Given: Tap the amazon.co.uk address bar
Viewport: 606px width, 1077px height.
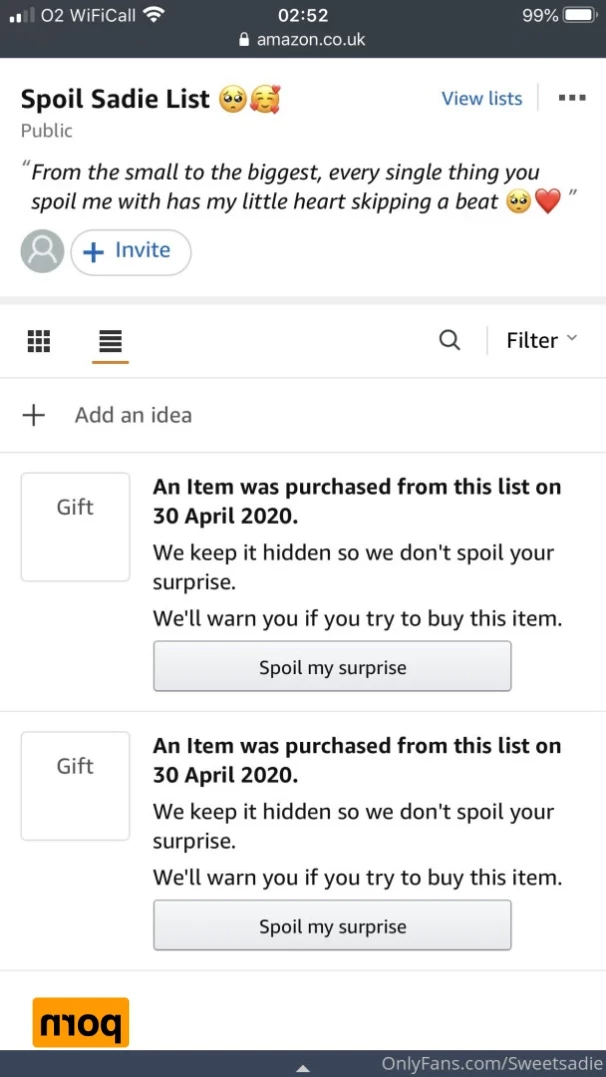Looking at the screenshot, I should coord(302,40).
